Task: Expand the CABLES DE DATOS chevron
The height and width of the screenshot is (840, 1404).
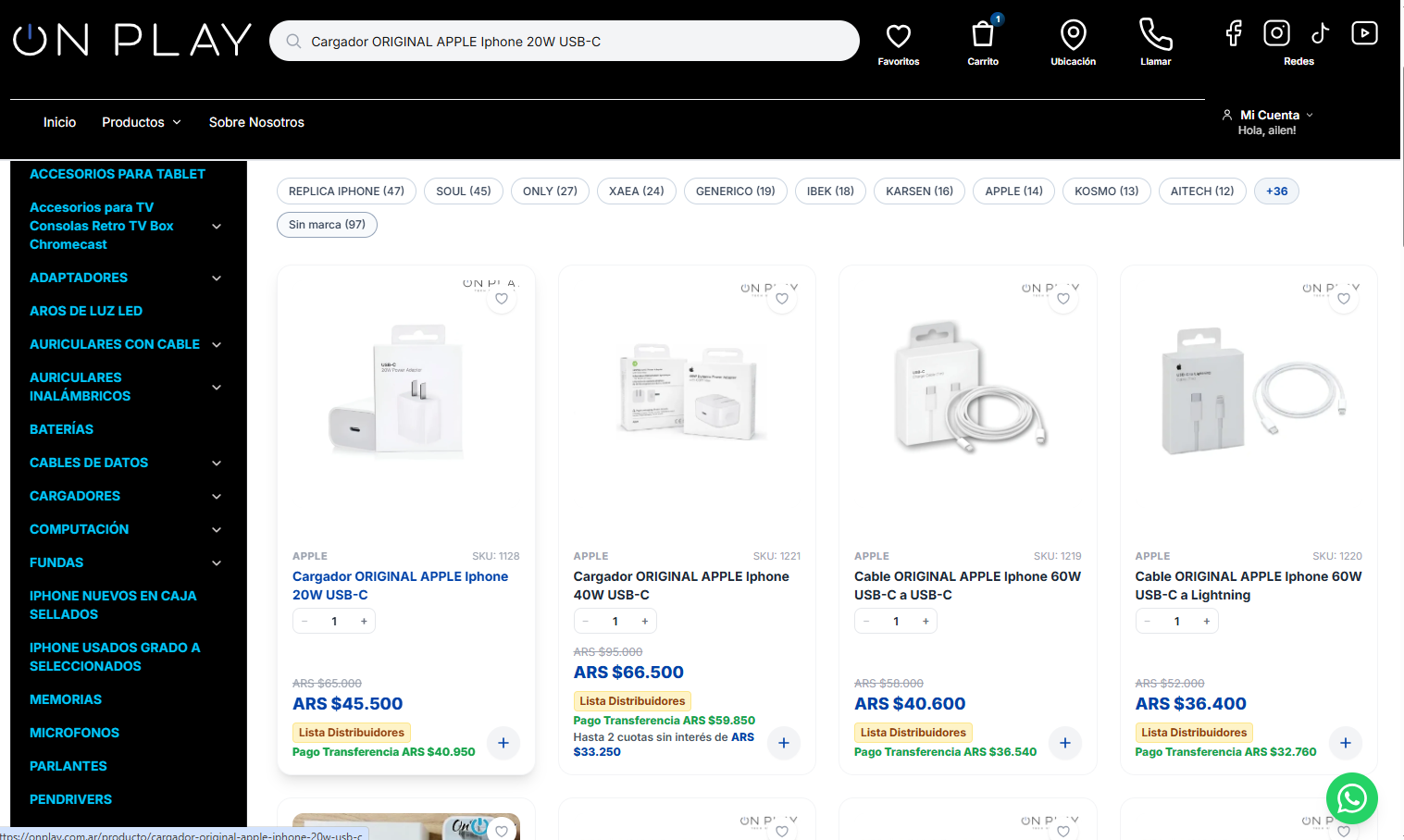Action: pos(217,463)
